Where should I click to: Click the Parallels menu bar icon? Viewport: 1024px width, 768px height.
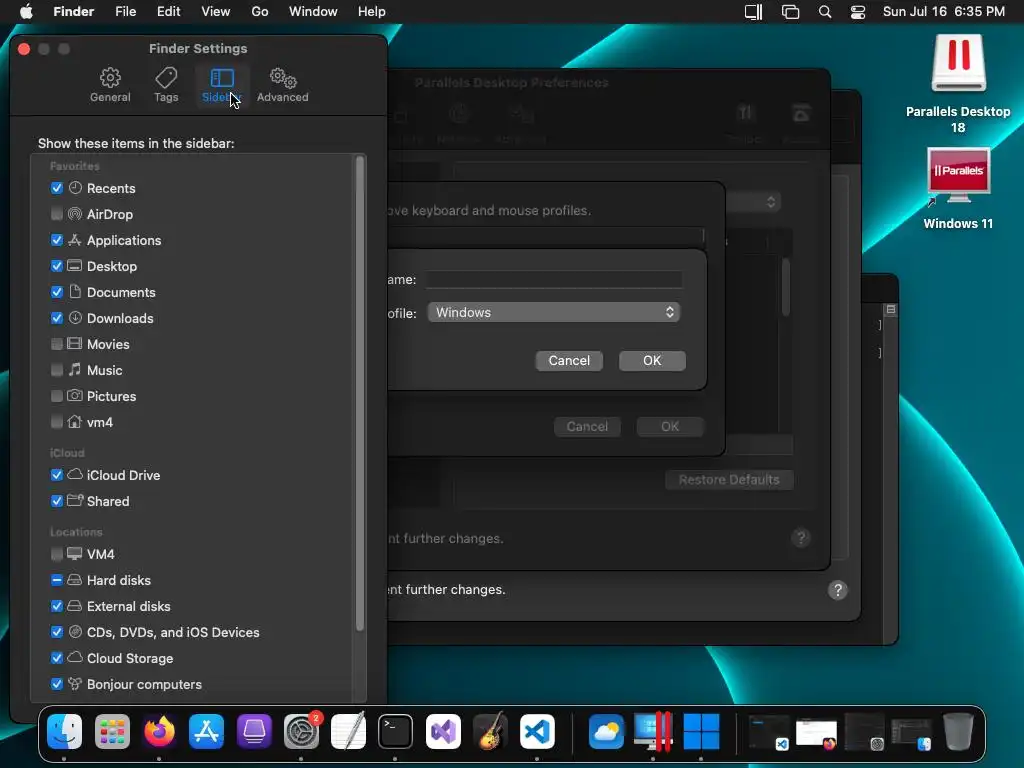point(754,12)
